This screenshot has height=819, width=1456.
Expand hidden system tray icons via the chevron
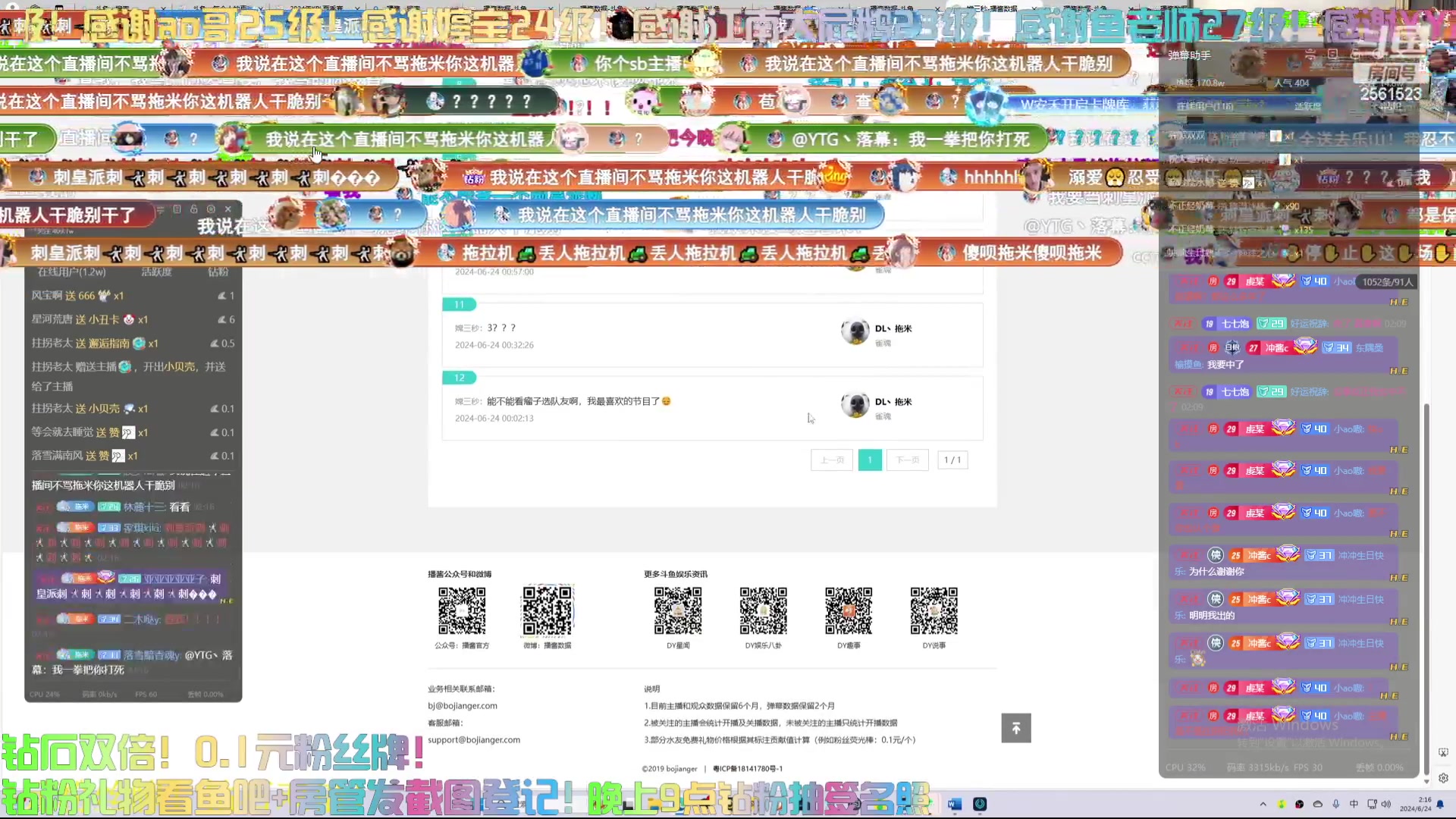tap(1263, 804)
